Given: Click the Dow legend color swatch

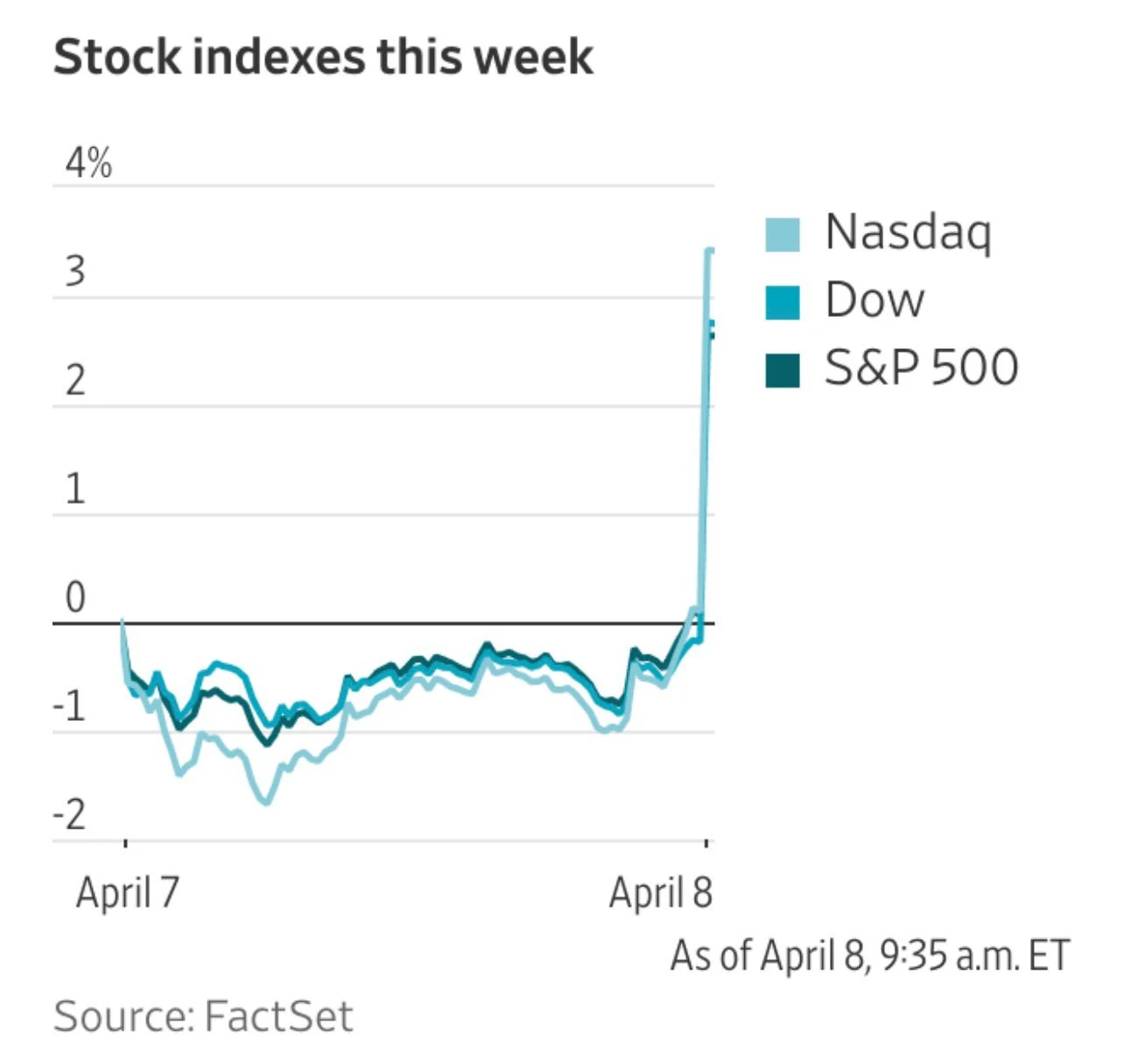Looking at the screenshot, I should tap(782, 302).
